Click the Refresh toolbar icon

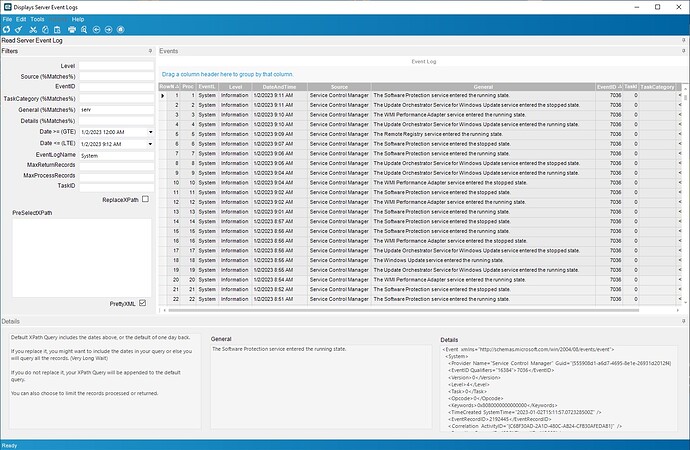point(6,29)
